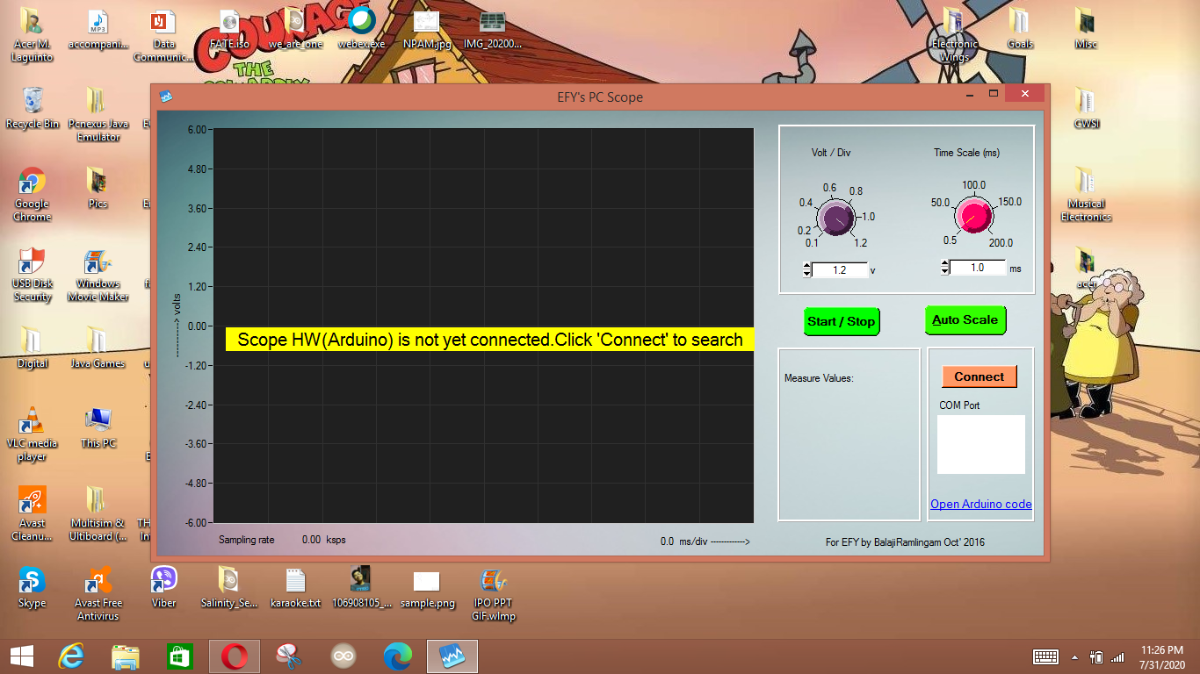Select the Skype desktop shortcut
Image resolution: width=1200 pixels, height=674 pixels.
tap(32, 588)
